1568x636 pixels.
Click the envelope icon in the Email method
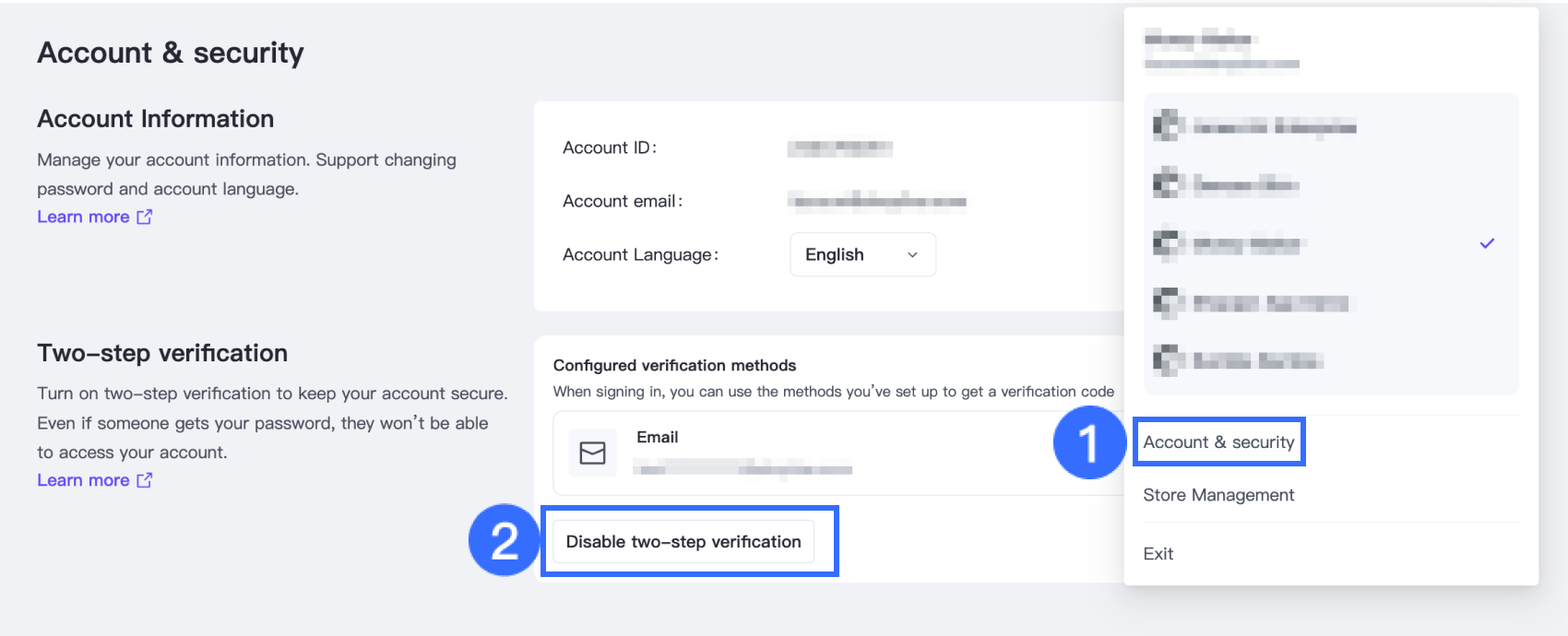tap(592, 453)
